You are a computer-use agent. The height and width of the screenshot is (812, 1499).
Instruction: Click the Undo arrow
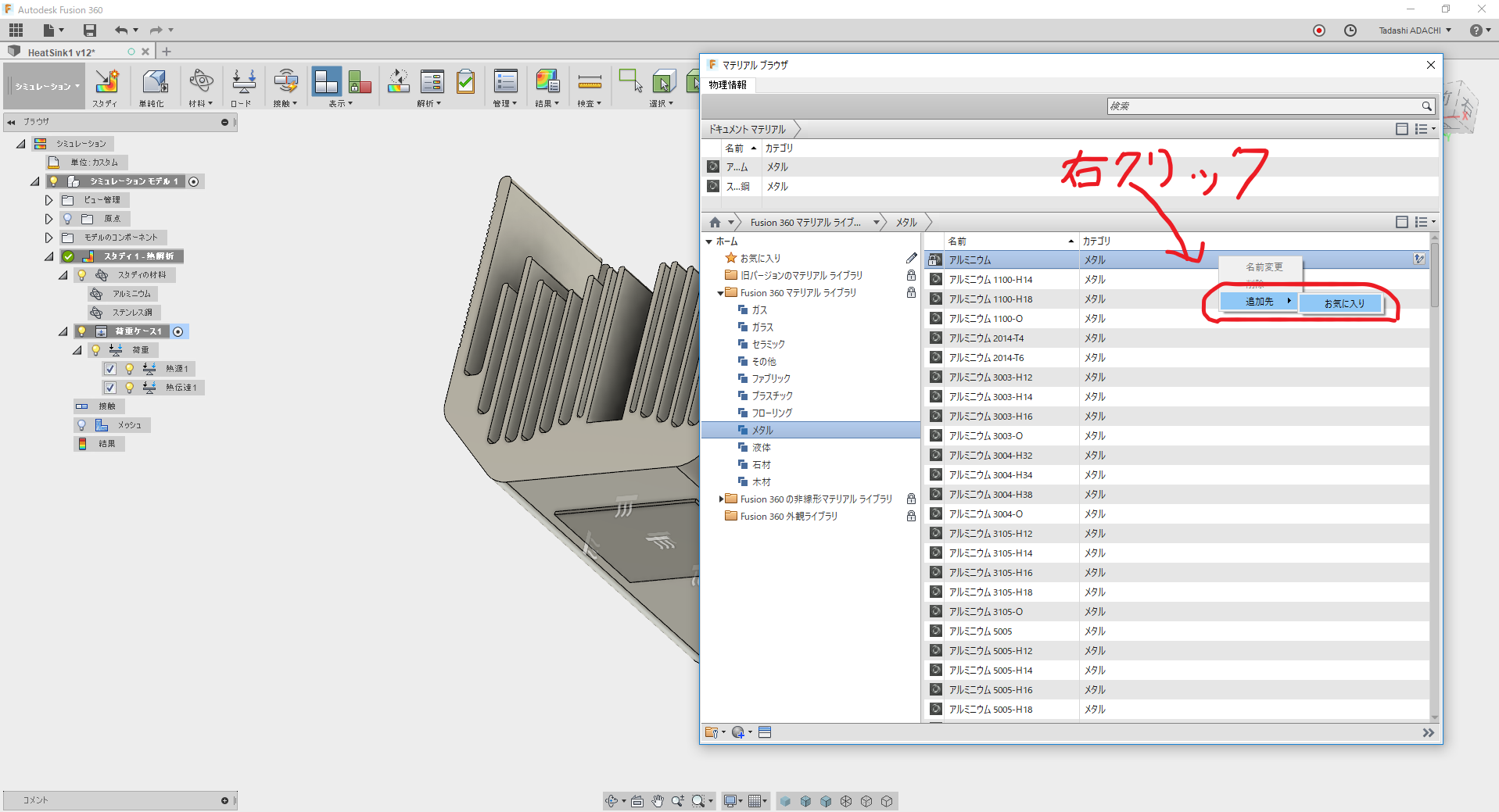pyautogui.click(x=120, y=30)
